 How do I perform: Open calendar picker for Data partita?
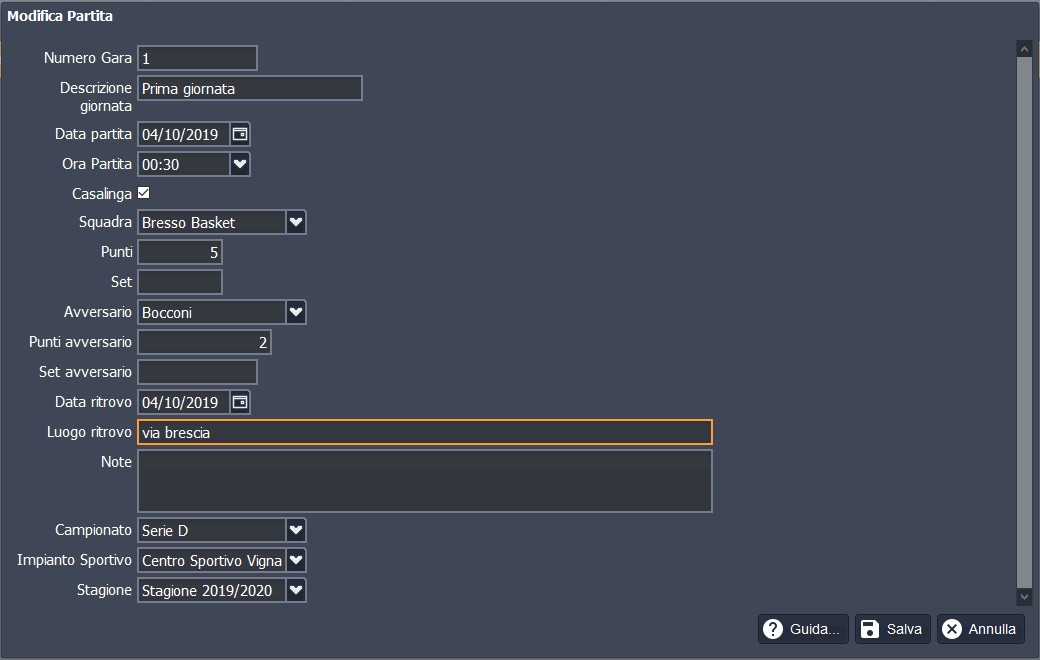[x=239, y=133]
